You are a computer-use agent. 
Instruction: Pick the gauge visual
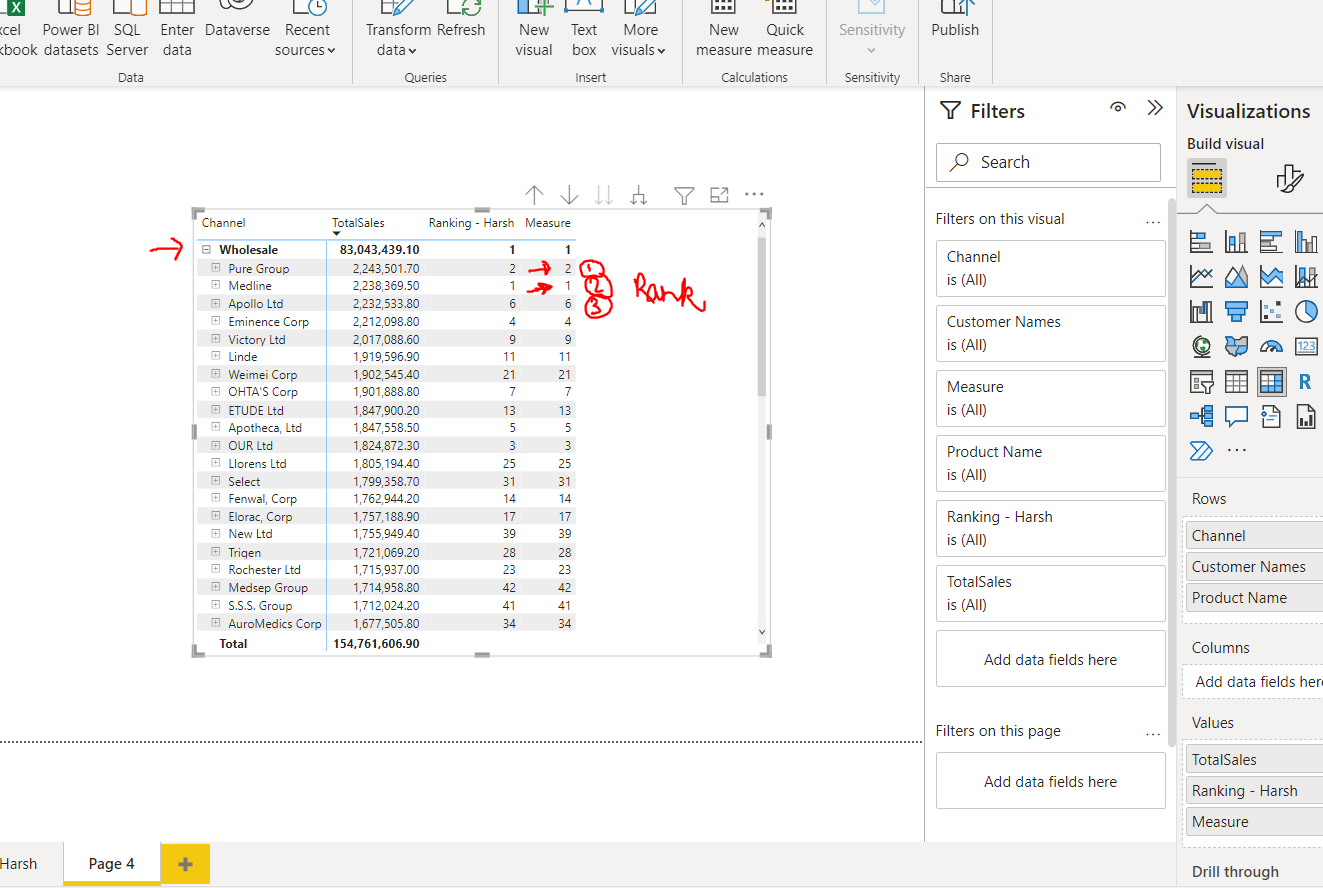[x=1271, y=346]
